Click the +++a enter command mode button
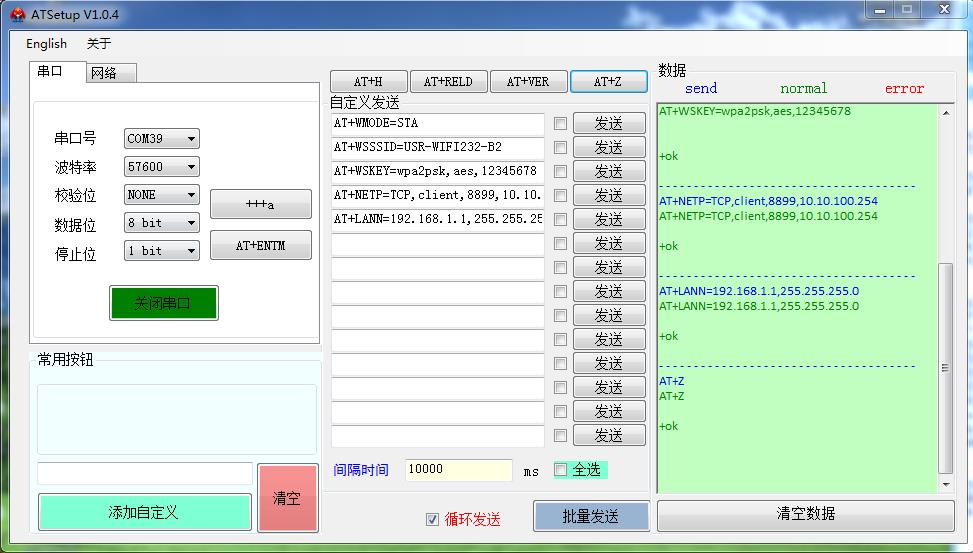The width and height of the screenshot is (973, 553). pyautogui.click(x=260, y=205)
